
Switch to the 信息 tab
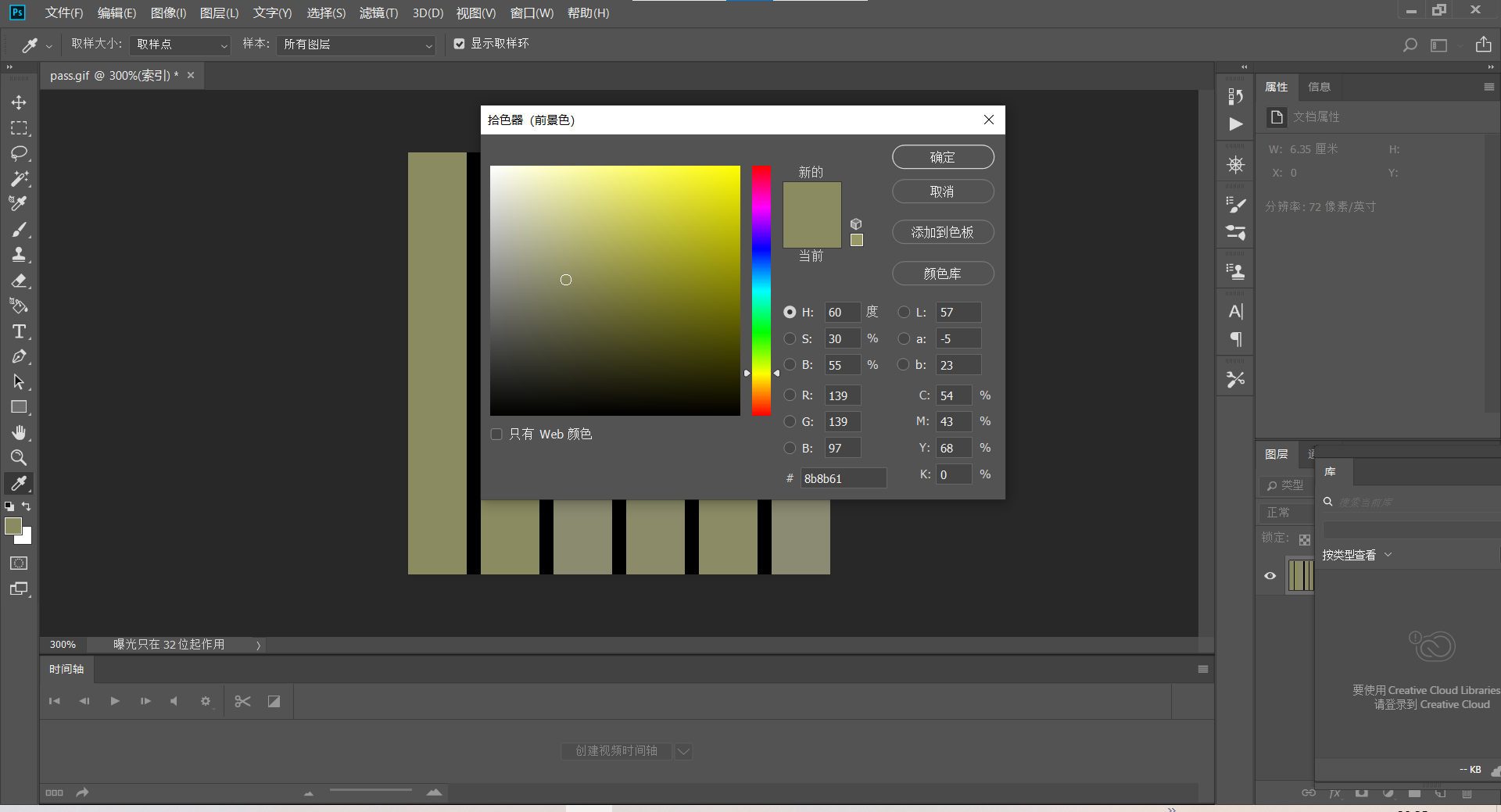click(x=1319, y=87)
